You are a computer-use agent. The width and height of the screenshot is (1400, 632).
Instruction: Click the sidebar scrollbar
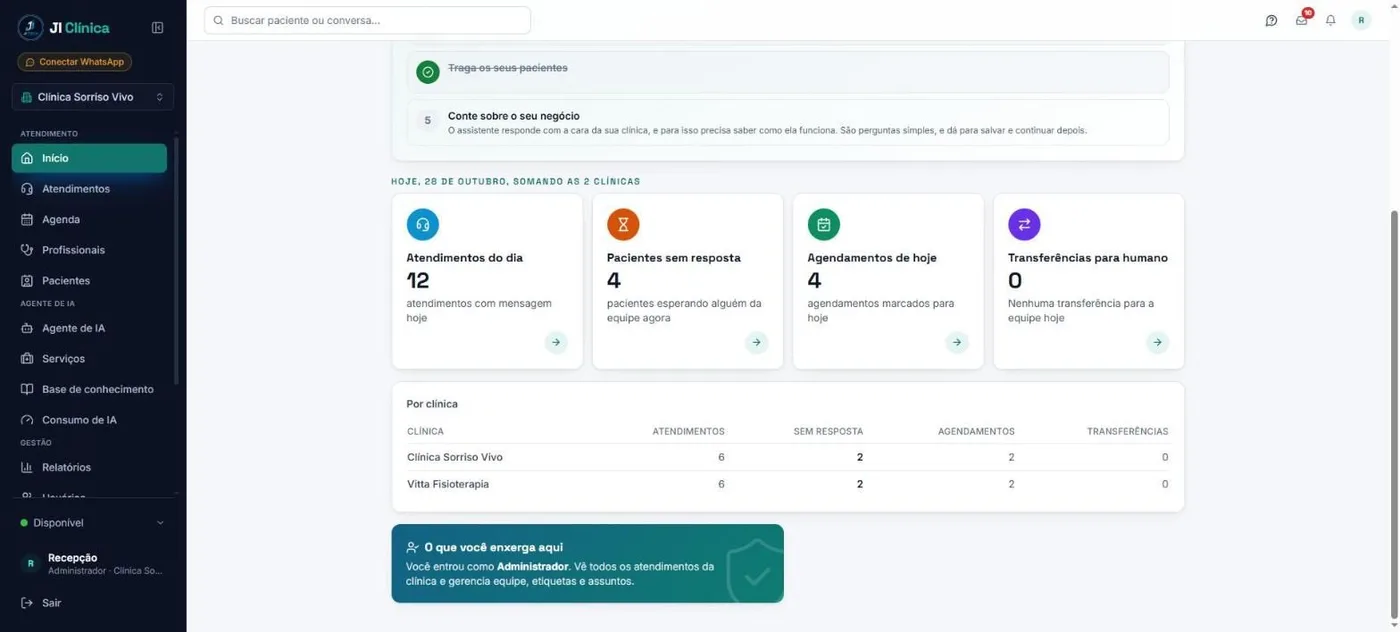(x=177, y=260)
